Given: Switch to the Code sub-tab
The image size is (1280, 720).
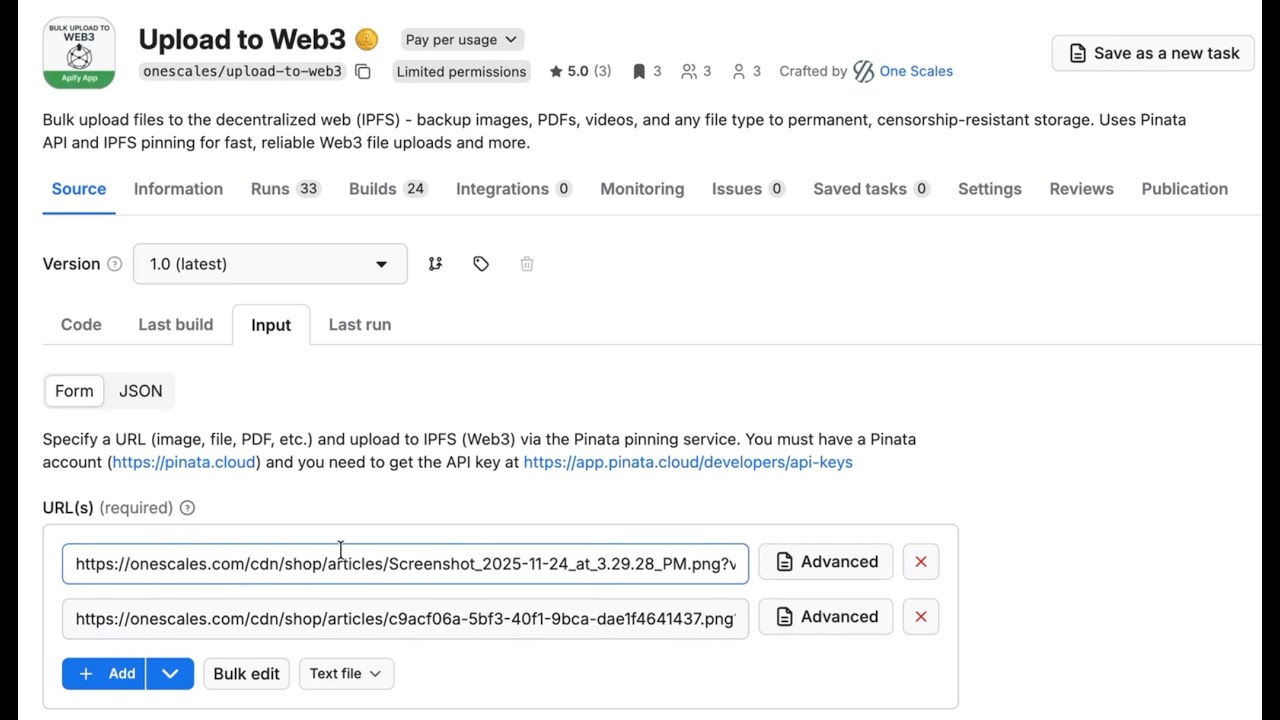Looking at the screenshot, I should pos(81,325).
